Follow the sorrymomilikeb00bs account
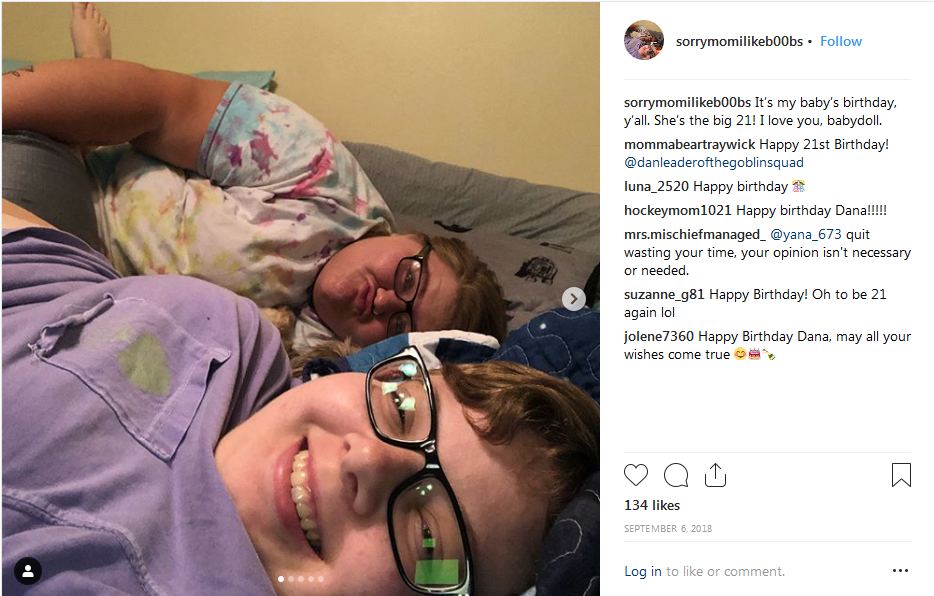Viewport: 934px width, 596px height. tap(840, 41)
